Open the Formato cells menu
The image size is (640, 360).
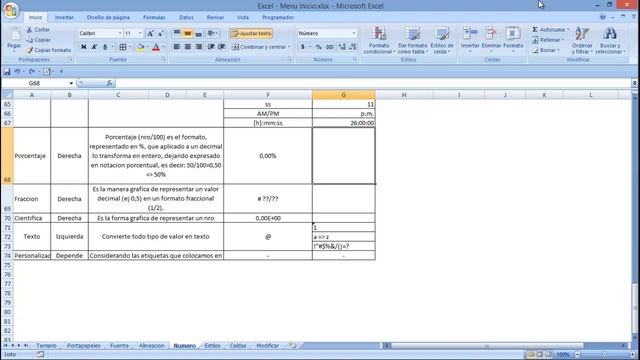(513, 39)
